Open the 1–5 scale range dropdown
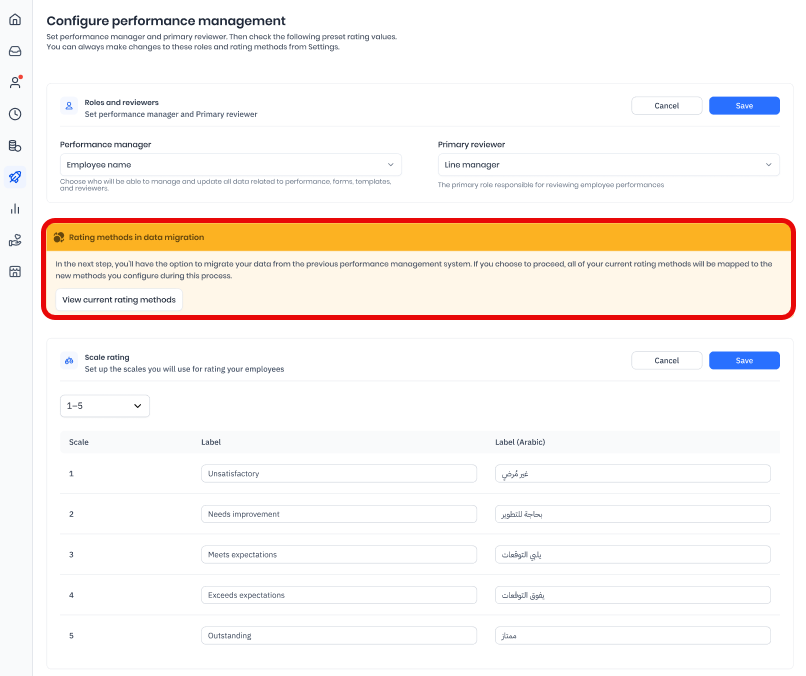Image resolution: width=806 pixels, height=676 pixels. coord(105,406)
